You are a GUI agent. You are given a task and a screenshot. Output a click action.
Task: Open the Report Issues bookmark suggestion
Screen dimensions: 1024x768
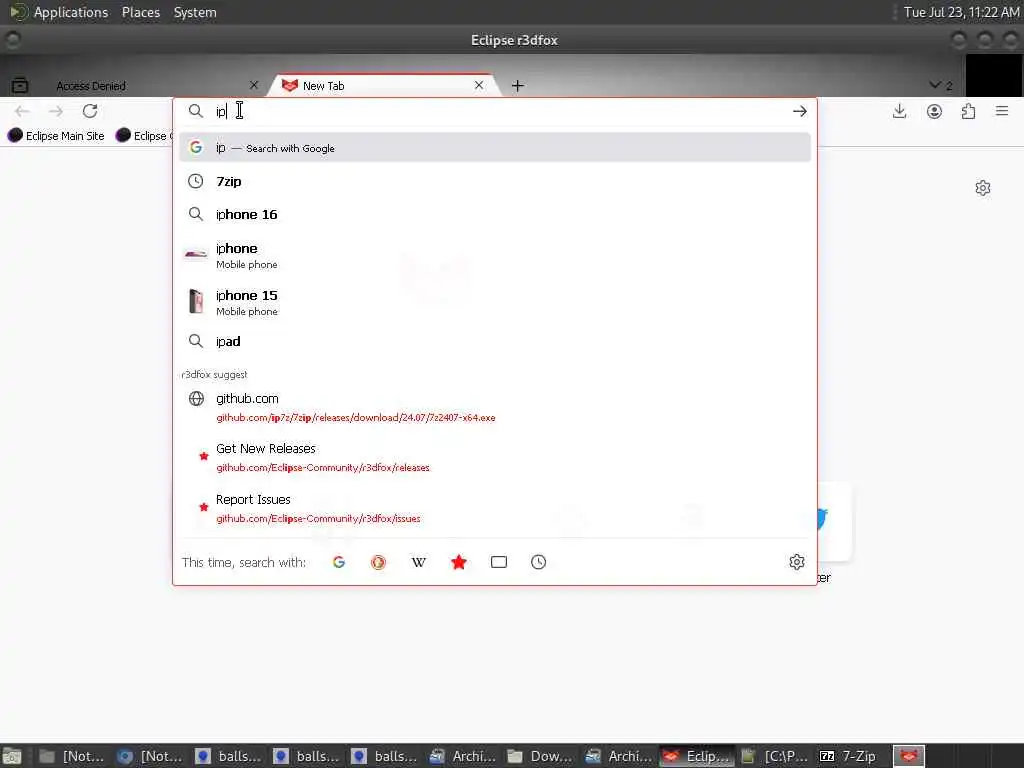495,508
